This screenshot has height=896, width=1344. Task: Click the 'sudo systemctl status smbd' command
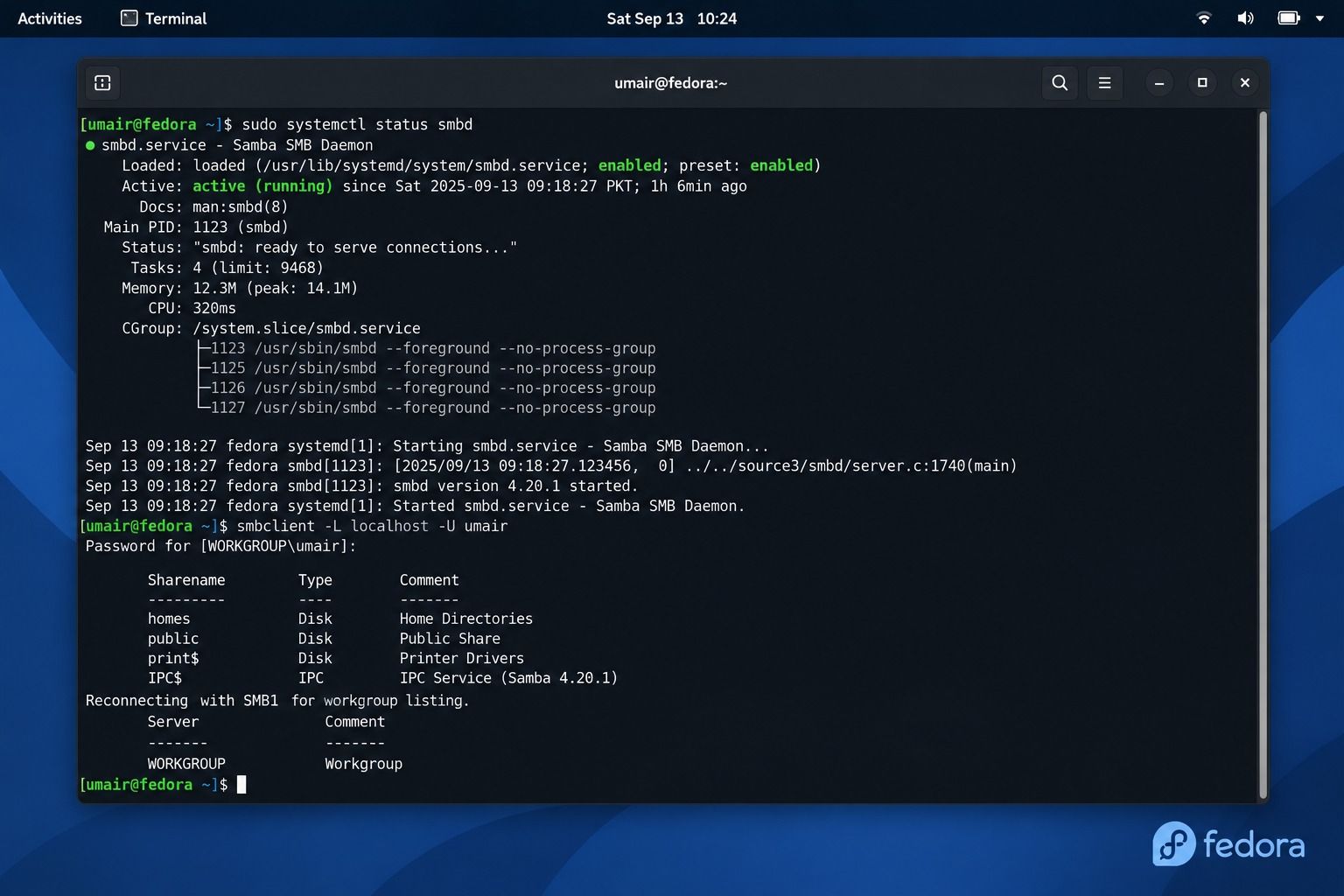[357, 124]
